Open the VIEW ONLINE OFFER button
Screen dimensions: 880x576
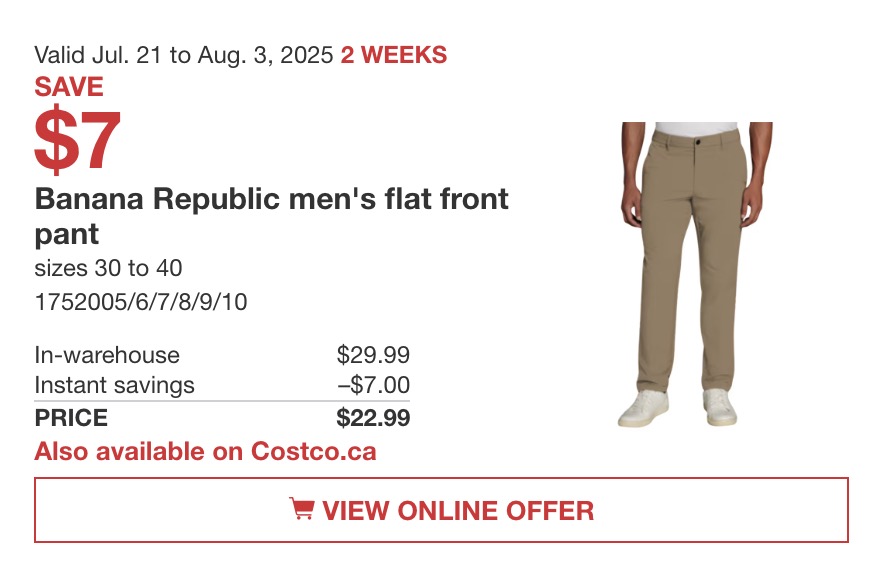(x=441, y=510)
